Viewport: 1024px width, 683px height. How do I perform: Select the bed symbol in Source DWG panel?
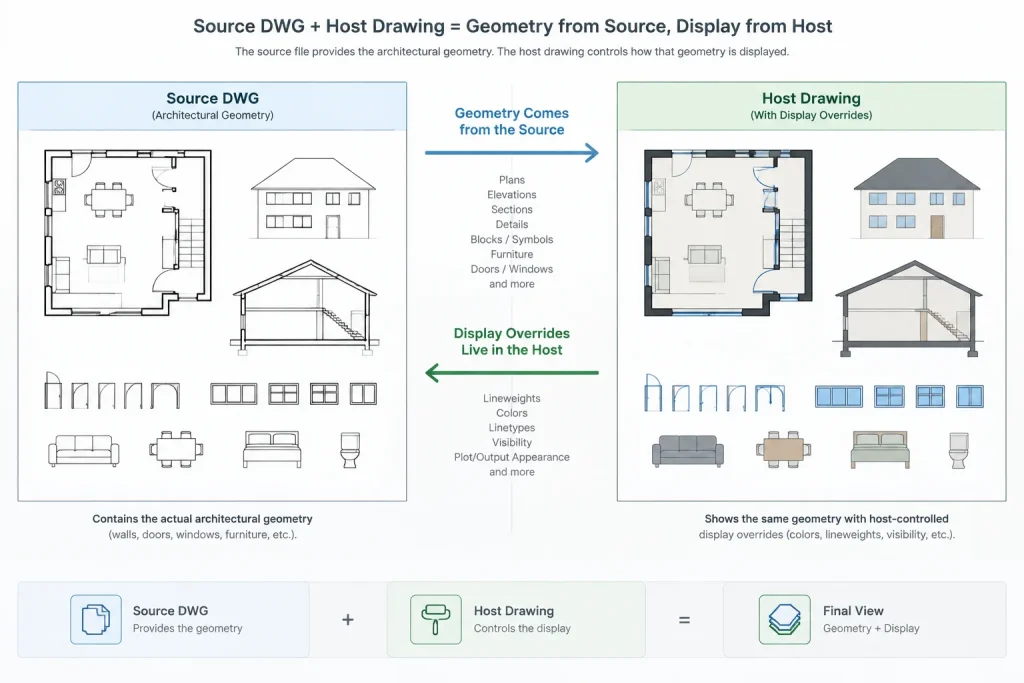coord(272,449)
